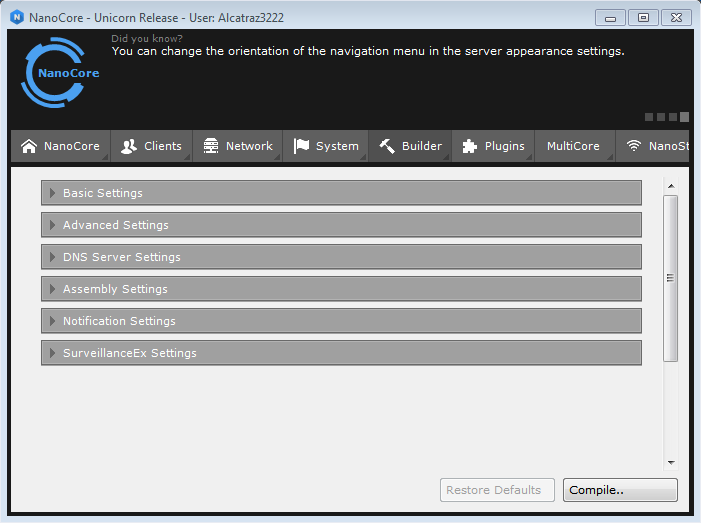Click the vertical scrollbar thumb
This screenshot has height=523, width=701.
(x=671, y=278)
